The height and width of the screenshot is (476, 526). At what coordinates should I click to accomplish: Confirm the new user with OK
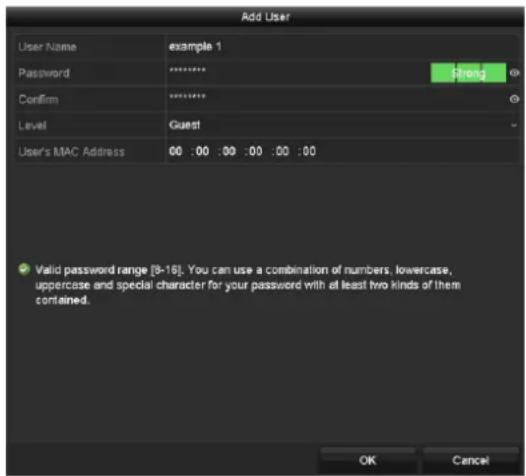tap(368, 460)
